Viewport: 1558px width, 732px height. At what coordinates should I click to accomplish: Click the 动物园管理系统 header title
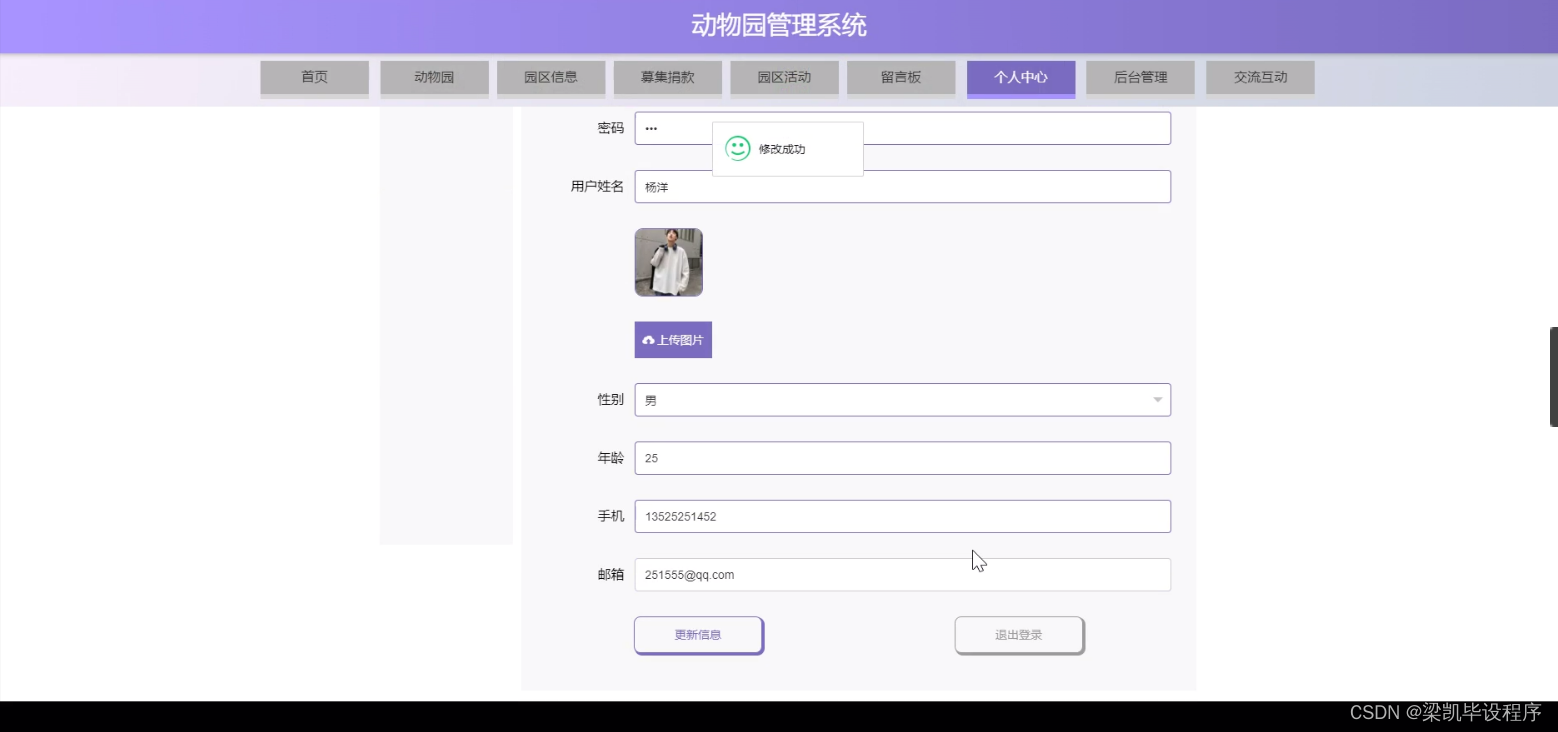[x=779, y=25]
